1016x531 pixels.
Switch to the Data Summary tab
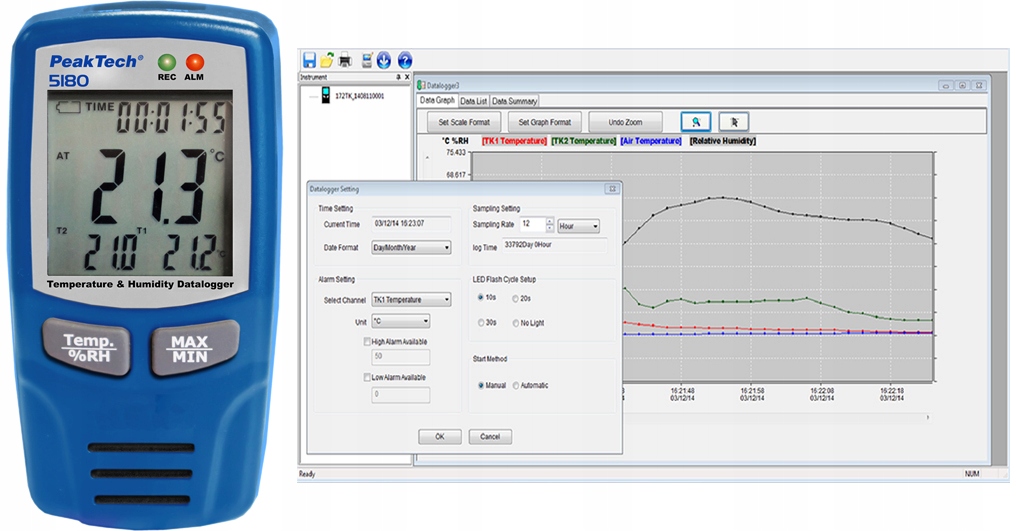click(x=514, y=101)
